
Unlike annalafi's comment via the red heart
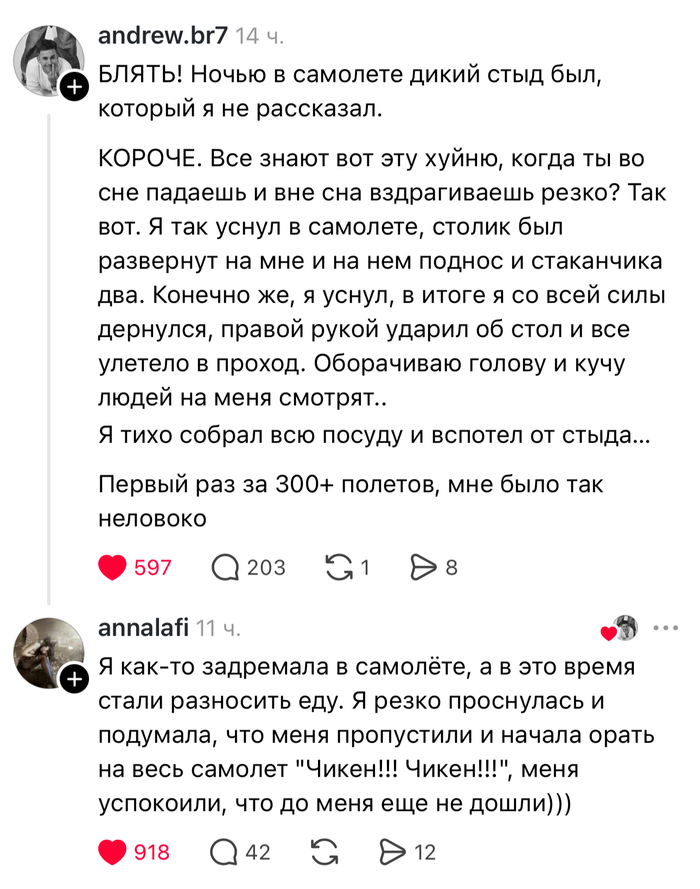pos(112,852)
